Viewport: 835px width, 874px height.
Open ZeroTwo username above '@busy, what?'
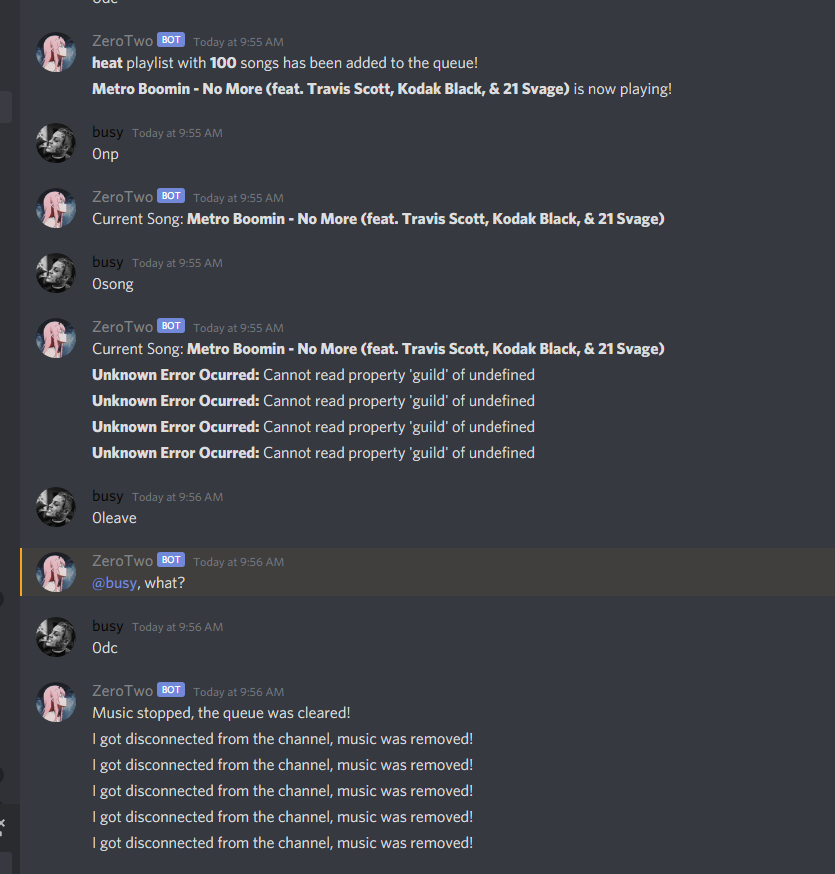pos(122,561)
